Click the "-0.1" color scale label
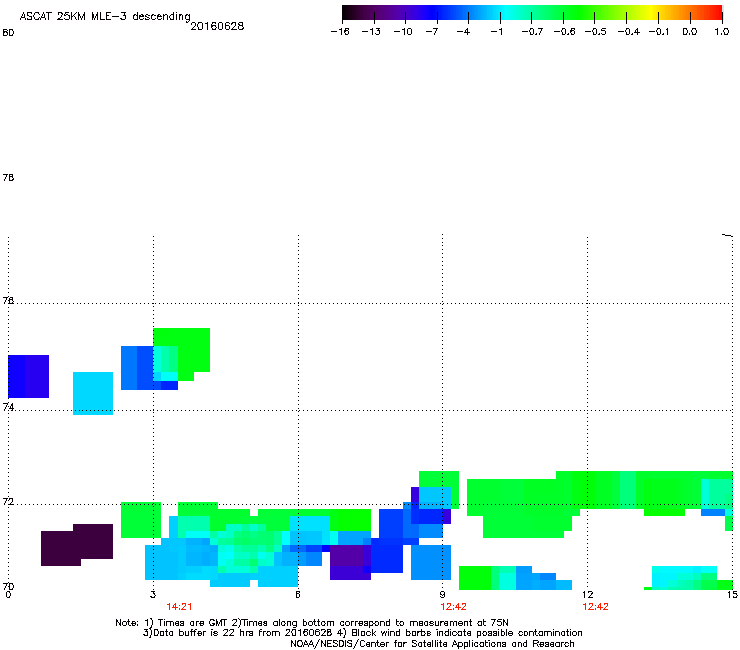The height and width of the screenshot is (650, 740). pyautogui.click(x=658, y=32)
